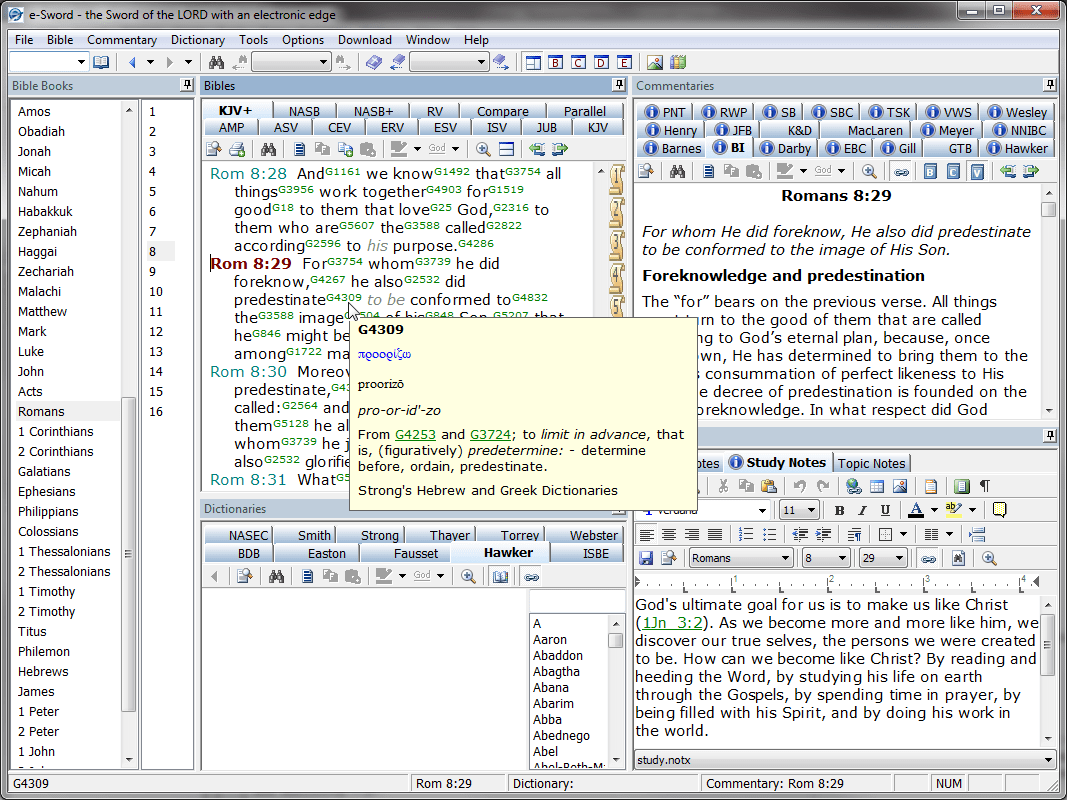Pin the Bible Books panel

[x=186, y=86]
